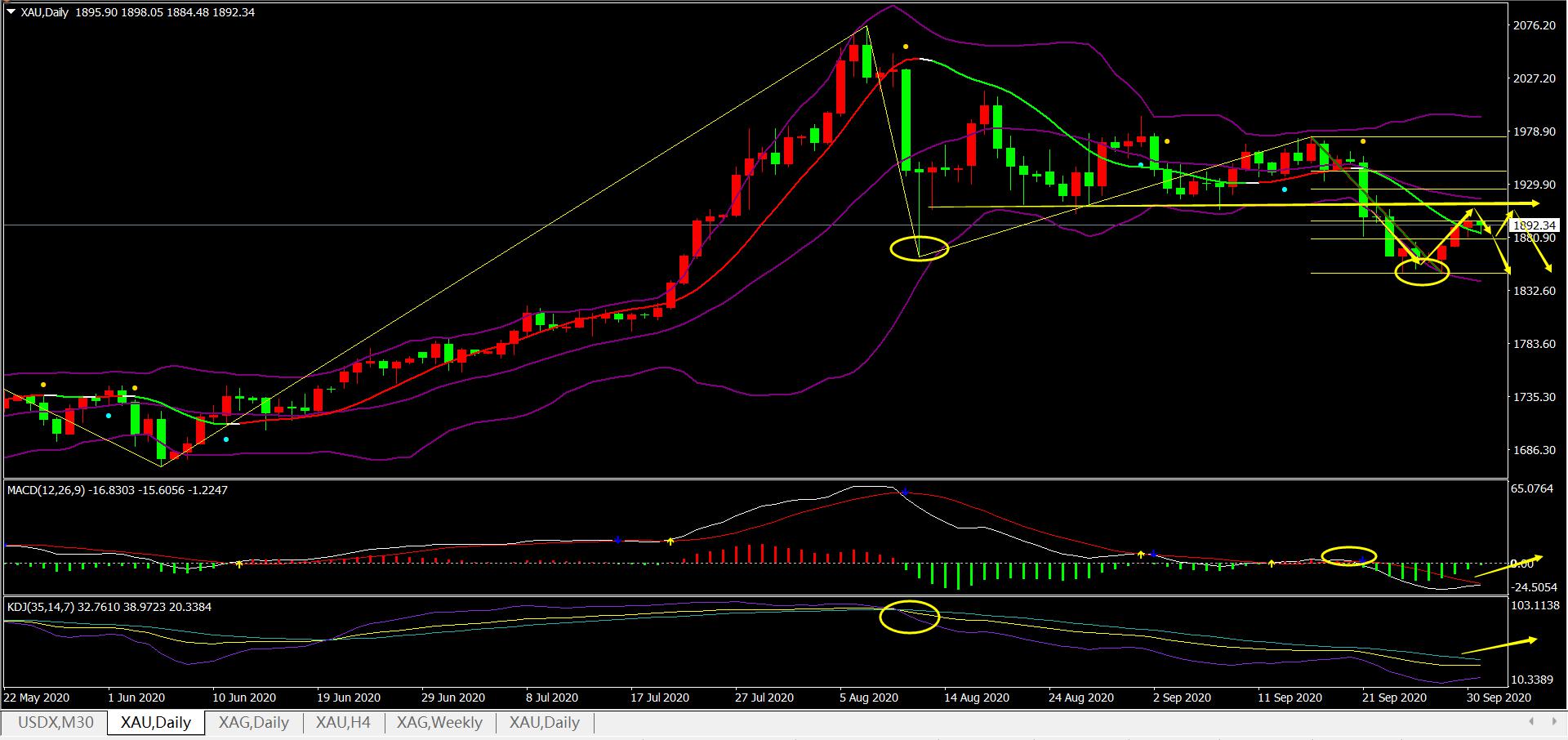Click the yellow ellipse at the August low
1568x740 pixels.
pos(920,248)
